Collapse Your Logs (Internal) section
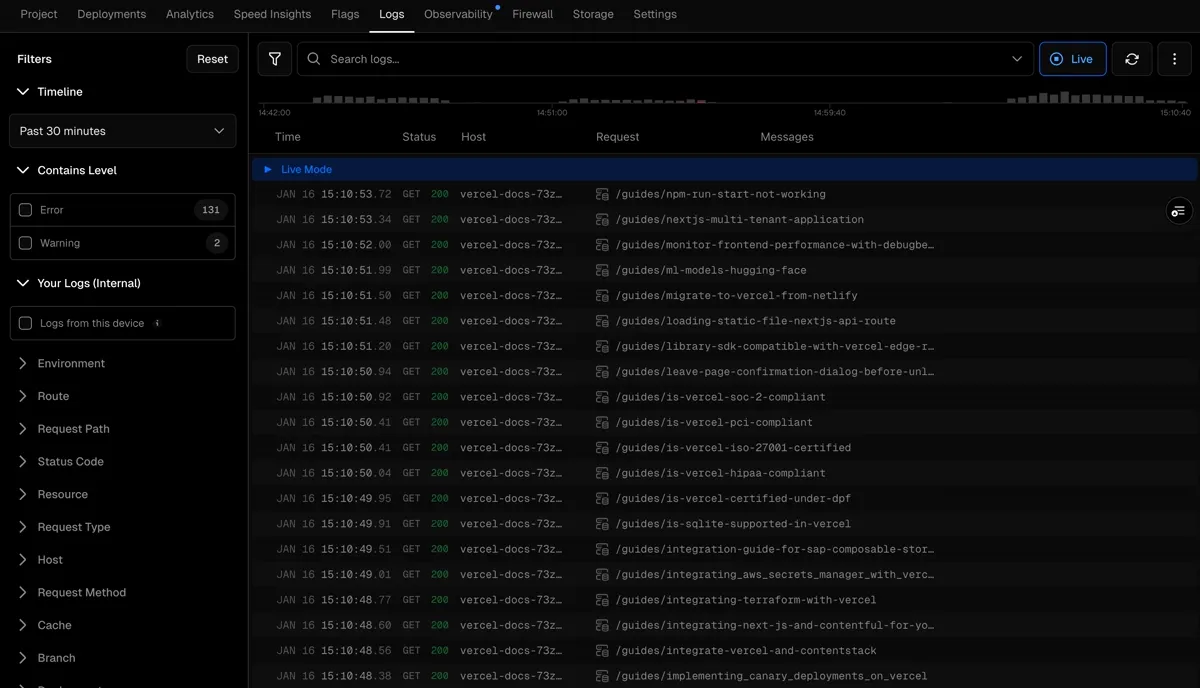This screenshot has height=688, width=1200. 79,283
